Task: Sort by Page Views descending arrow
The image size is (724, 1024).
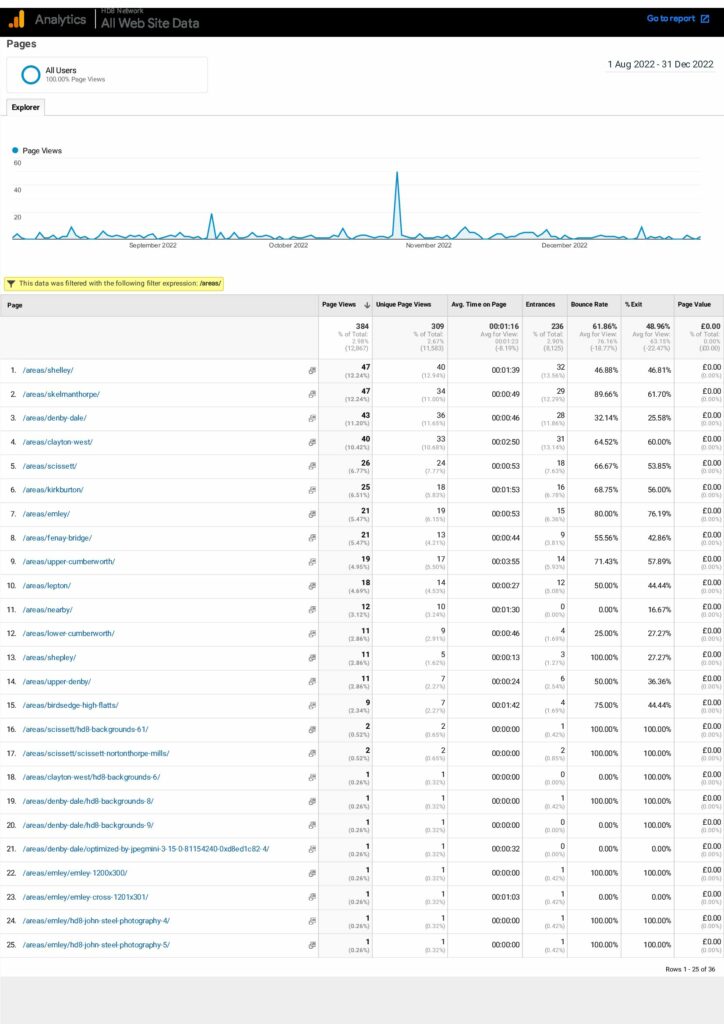Action: [x=366, y=304]
